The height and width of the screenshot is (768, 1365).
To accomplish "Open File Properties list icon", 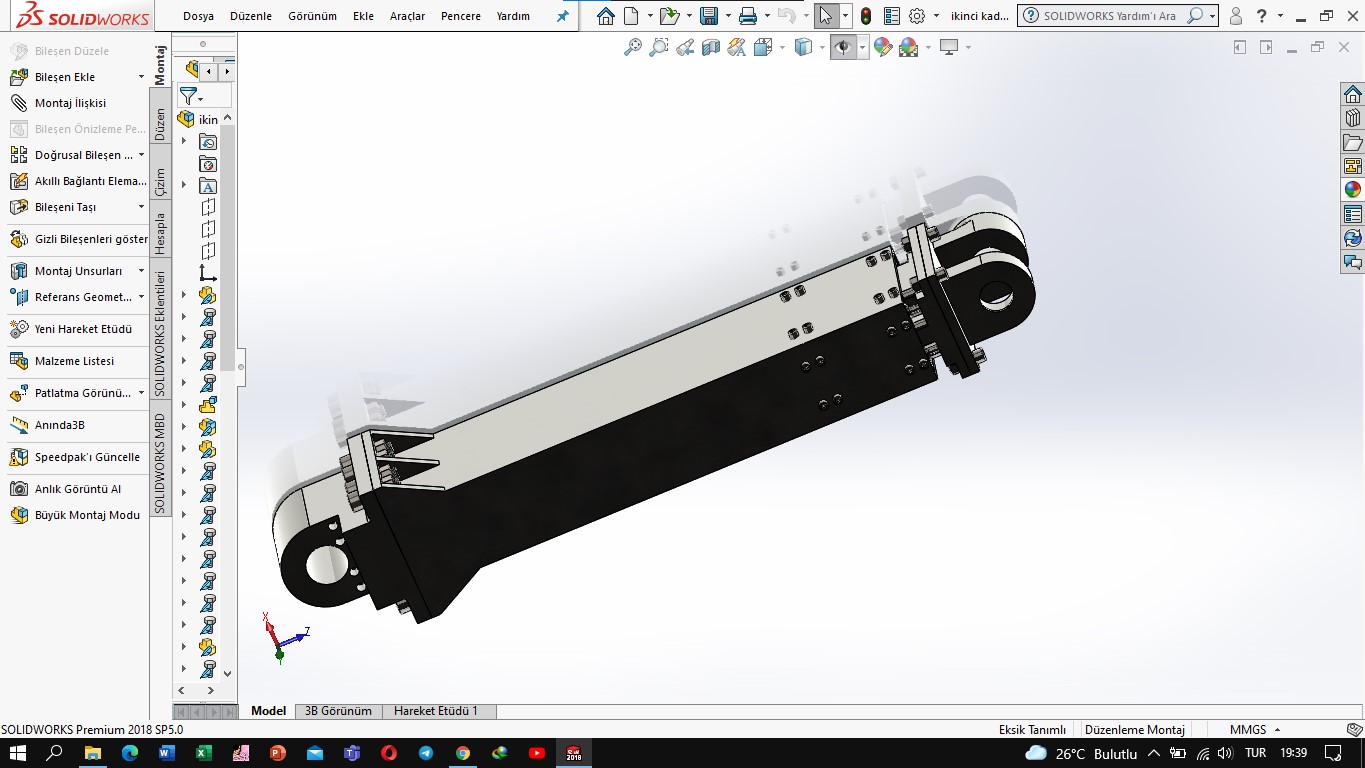I will 892,16.
